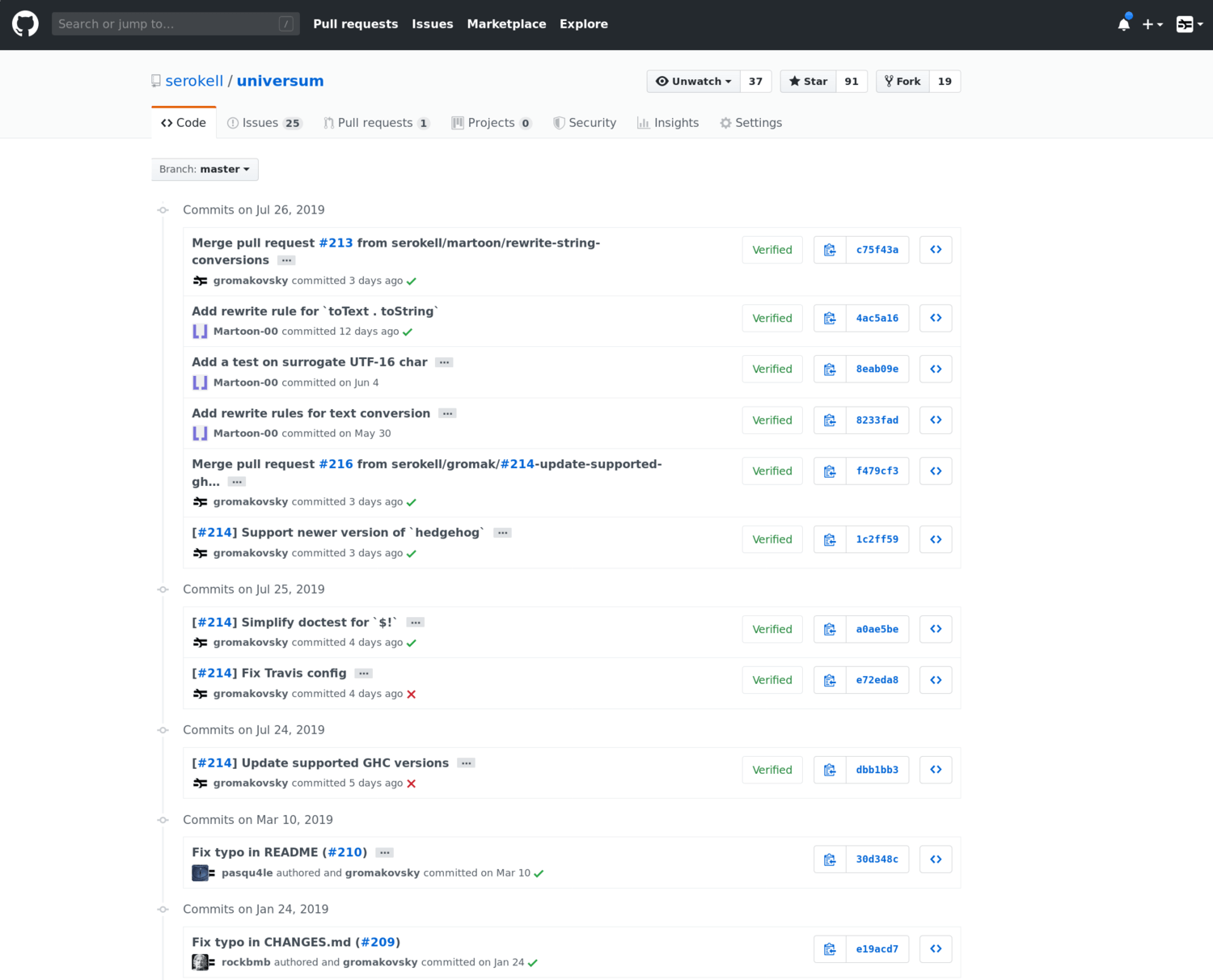This screenshot has width=1213, height=980.
Task: Copy SHA for commit f479cf3
Action: (830, 471)
